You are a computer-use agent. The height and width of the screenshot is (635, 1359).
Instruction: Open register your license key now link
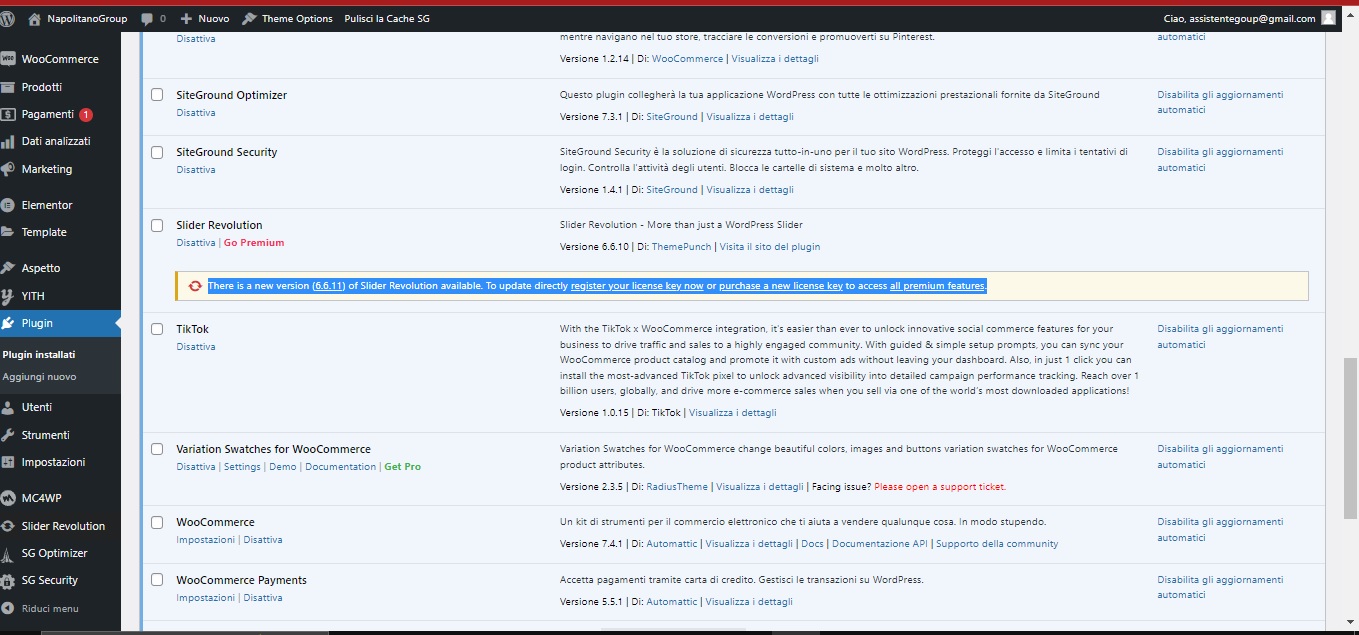(637, 286)
